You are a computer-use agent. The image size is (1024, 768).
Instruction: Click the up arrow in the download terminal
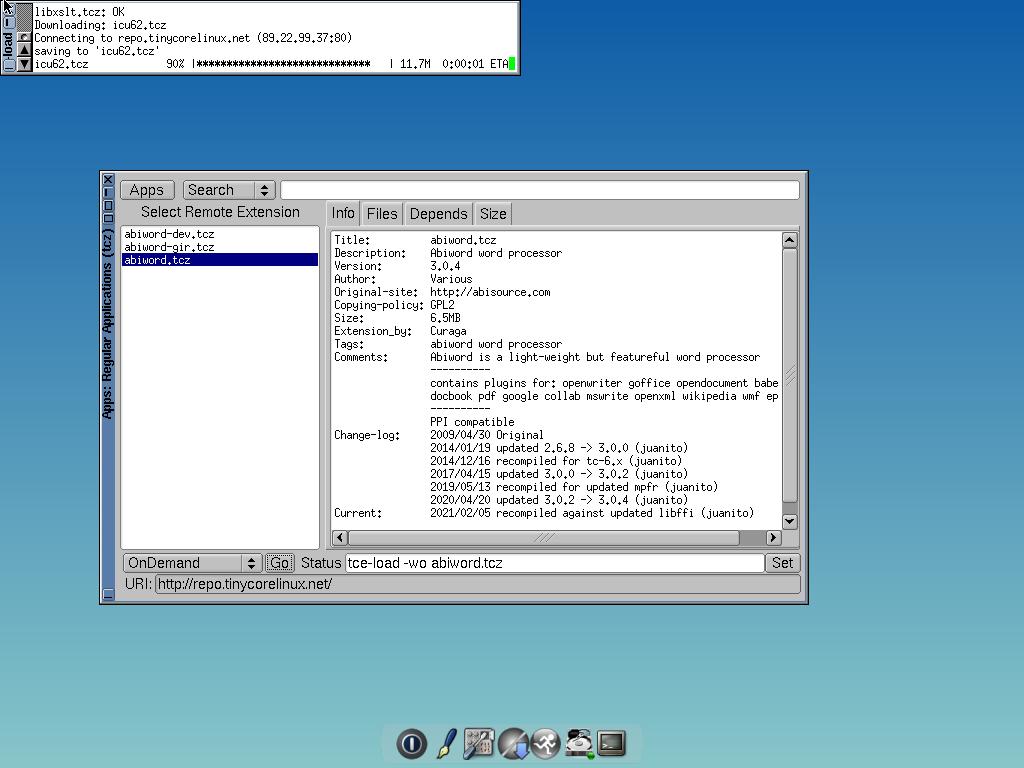(24, 50)
